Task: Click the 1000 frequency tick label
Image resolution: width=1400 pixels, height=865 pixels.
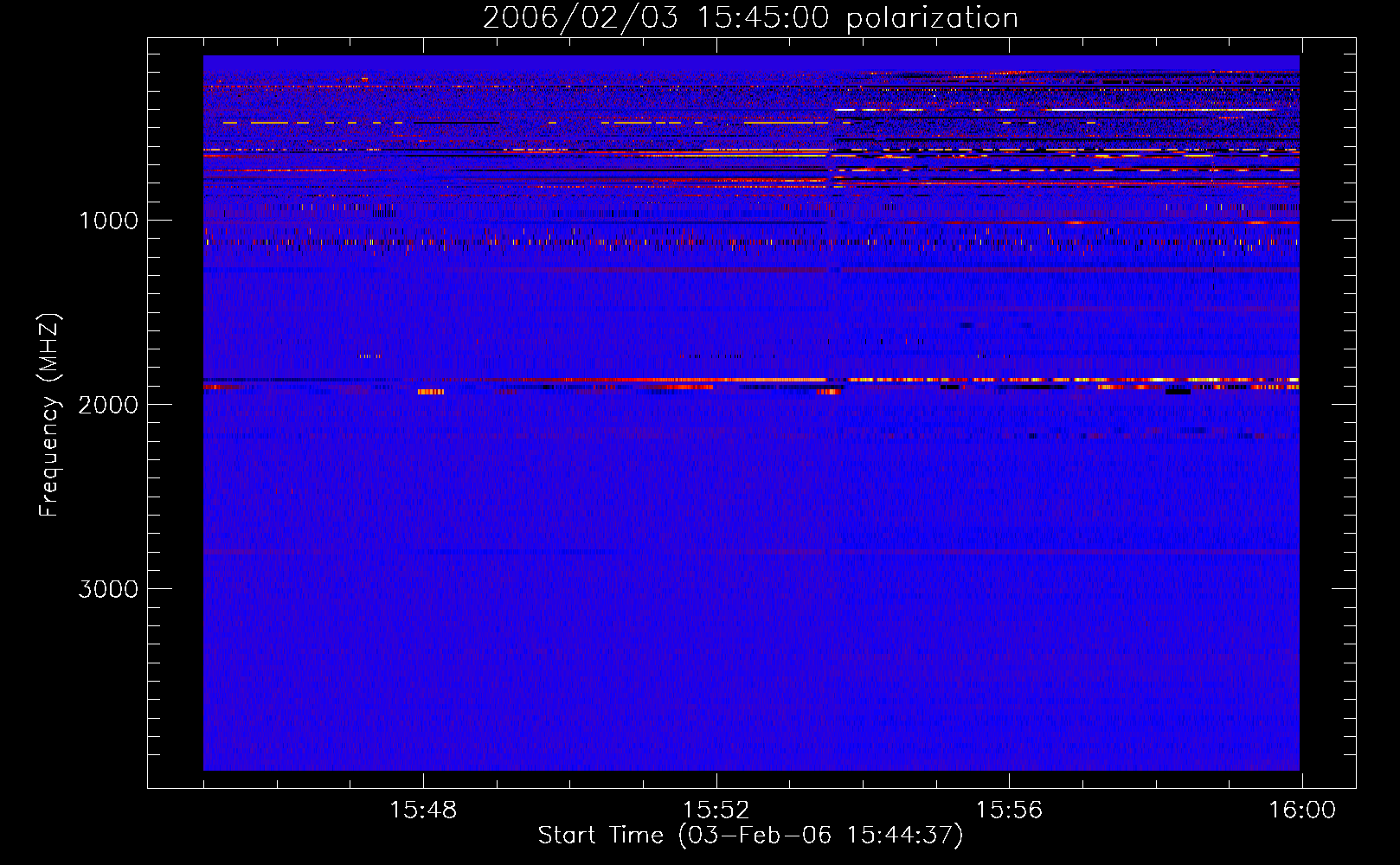Action: coord(108,221)
